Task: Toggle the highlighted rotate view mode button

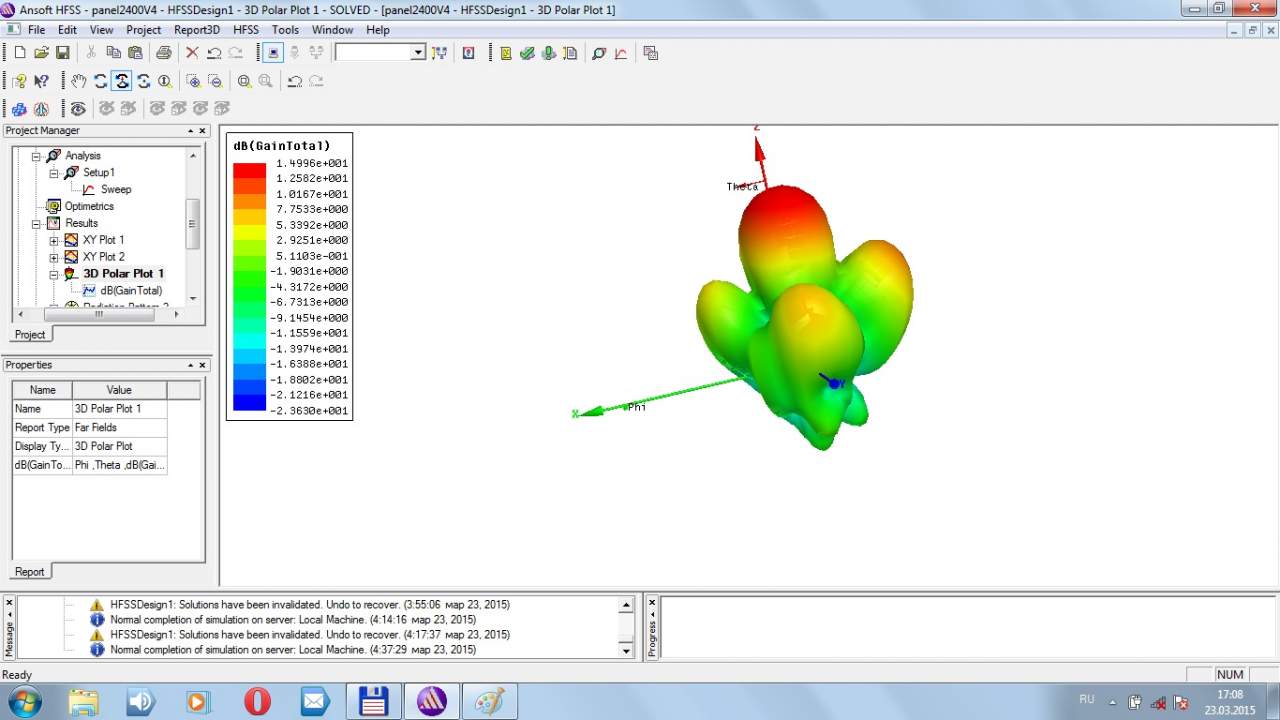Action: coord(122,81)
